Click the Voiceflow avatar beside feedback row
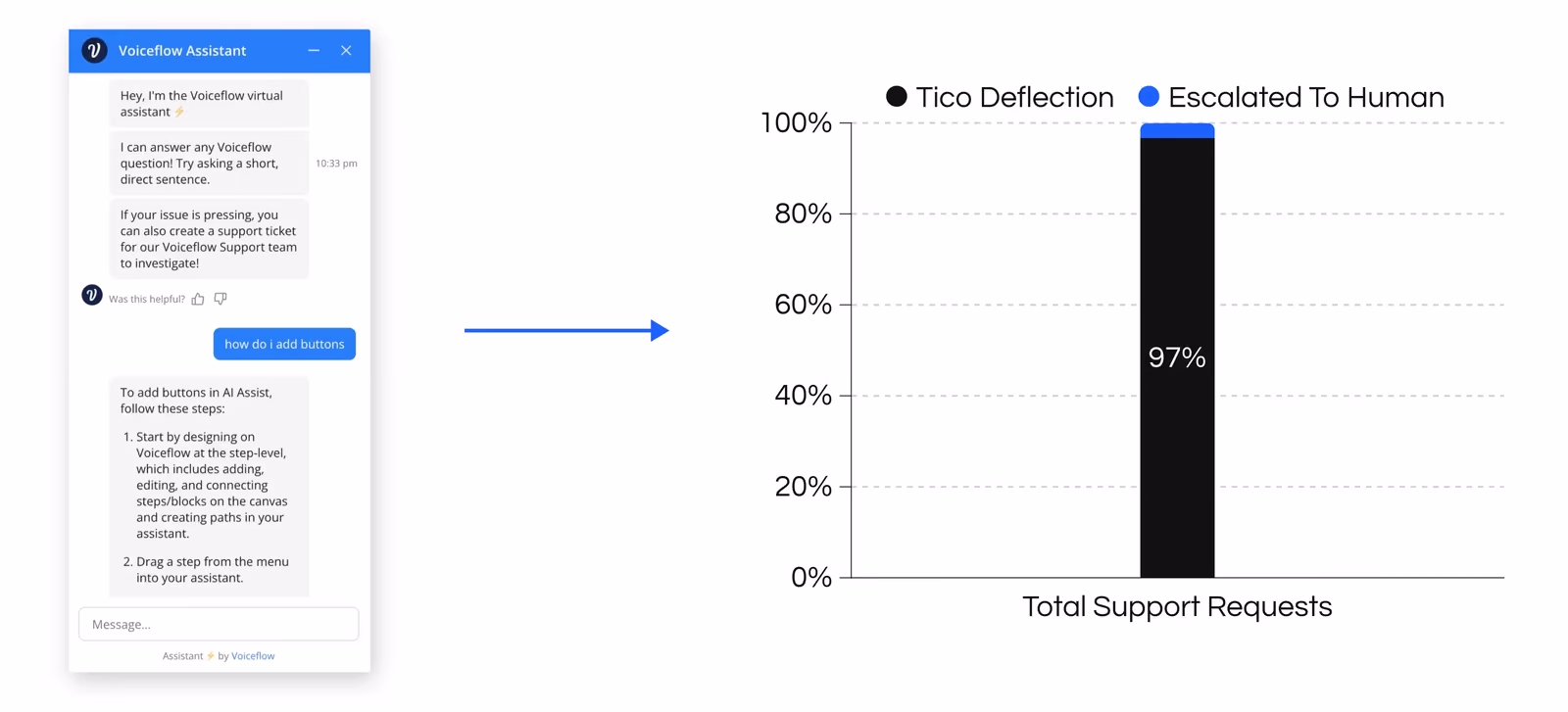The height and width of the screenshot is (712, 1568). point(92,295)
